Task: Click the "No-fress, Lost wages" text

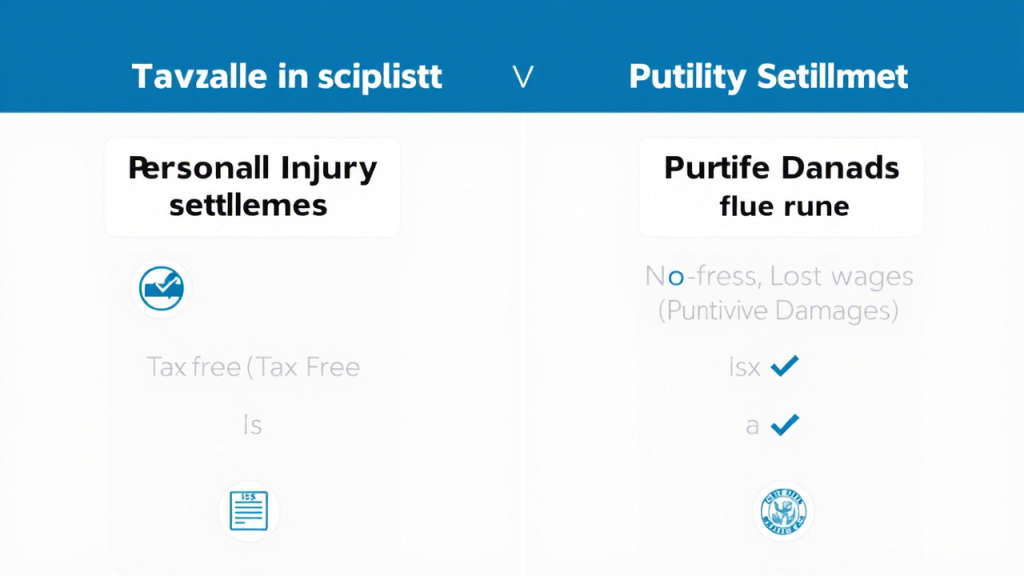Action: point(779,276)
